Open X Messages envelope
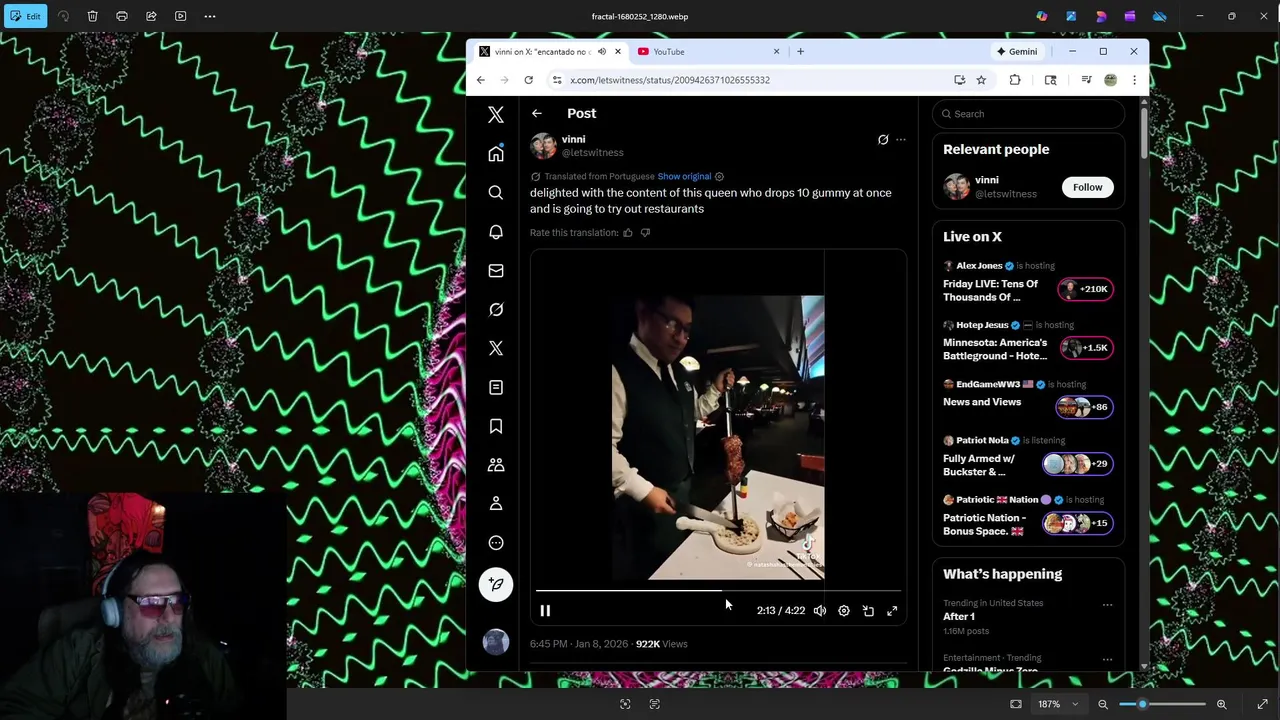Image resolution: width=1280 pixels, height=720 pixels. point(496,271)
